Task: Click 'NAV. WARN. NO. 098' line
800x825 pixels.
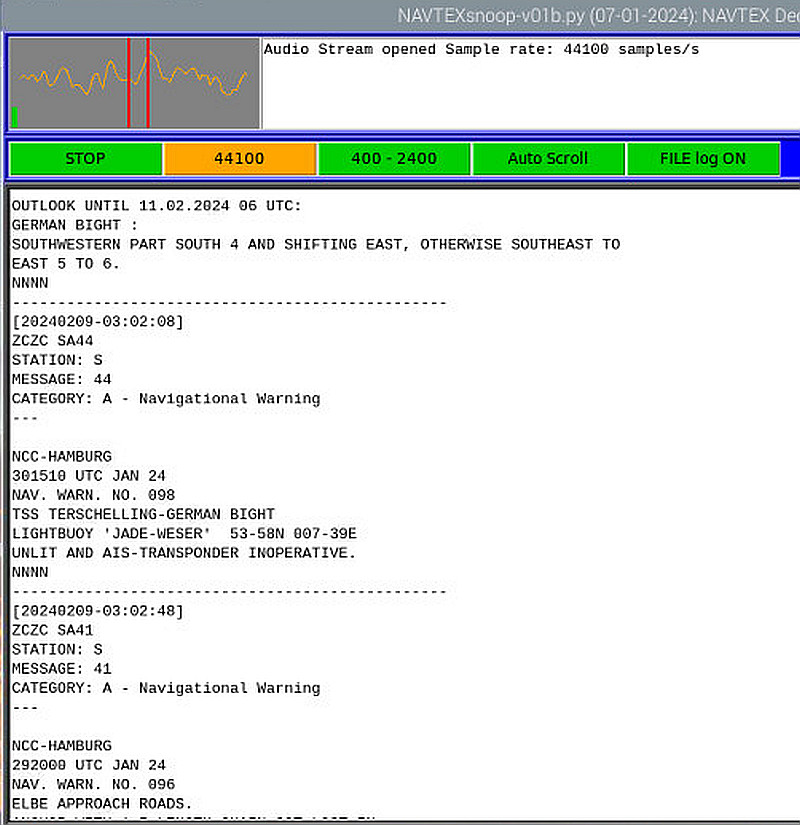Action: click(93, 495)
